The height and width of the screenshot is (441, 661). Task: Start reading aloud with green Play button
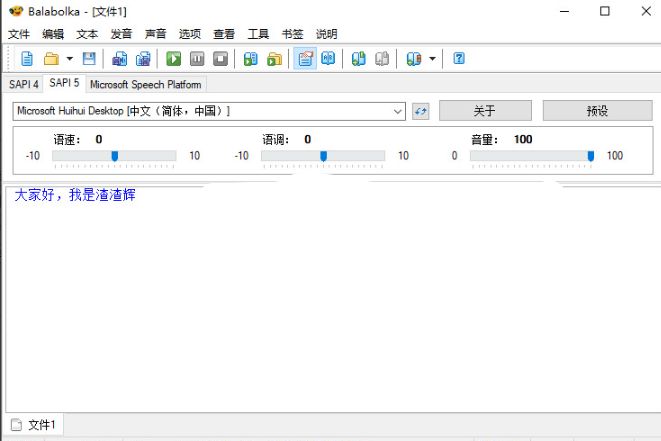[x=174, y=59]
